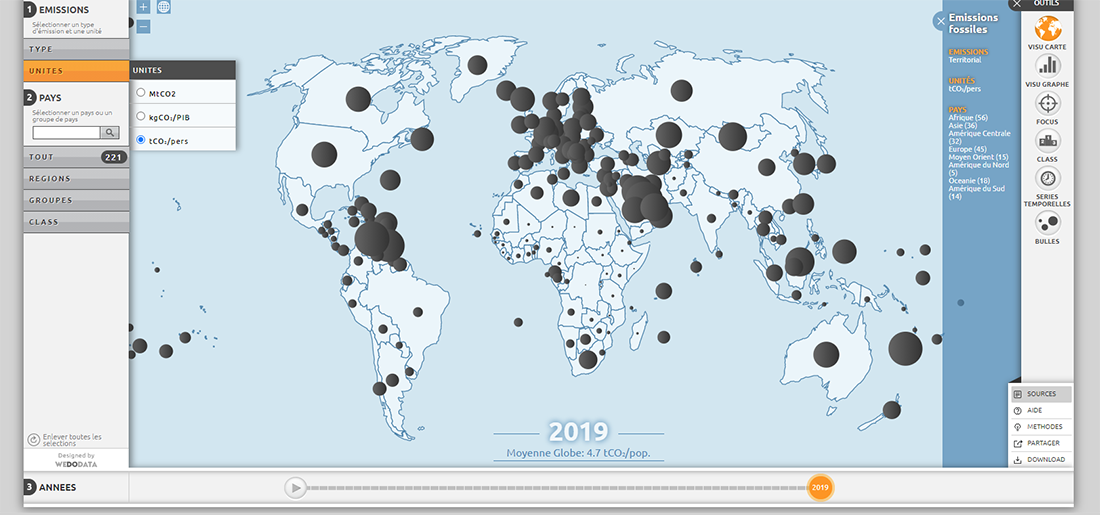Viewport: 1100px width, 515px height.
Task: Open the Class ranking view
Action: (x=1047, y=141)
